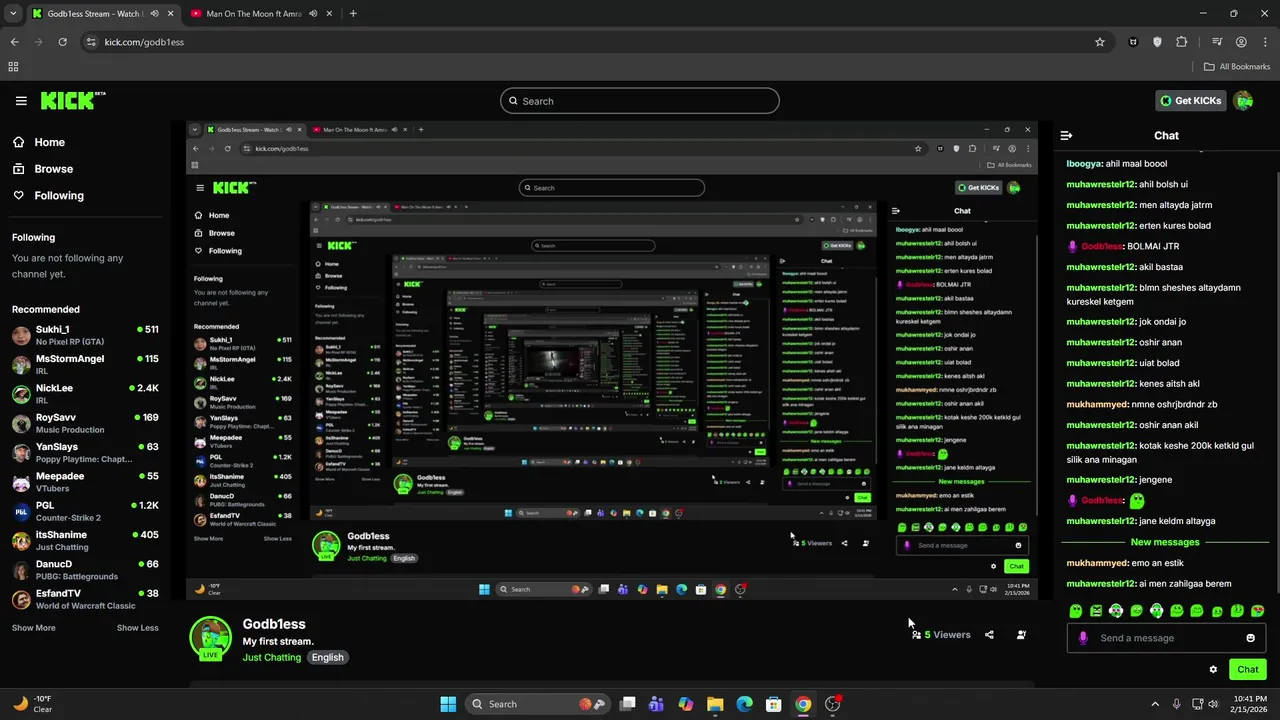Expand recommended list with Show More
The width and height of the screenshot is (1280, 720).
tap(33, 628)
